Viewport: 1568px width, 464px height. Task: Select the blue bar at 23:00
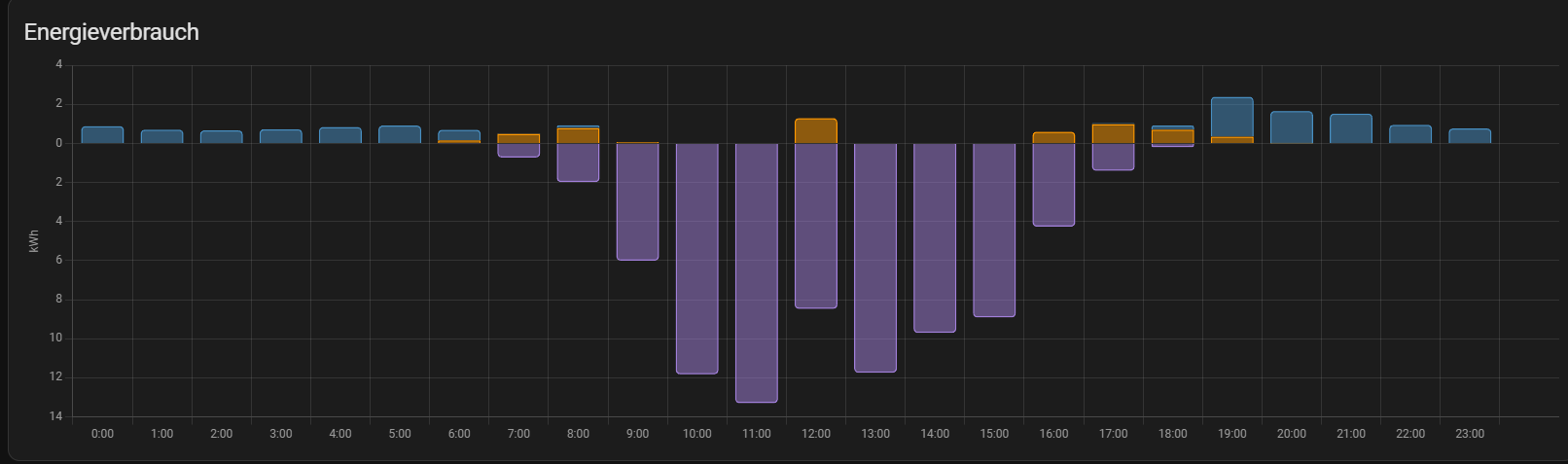click(x=1470, y=136)
